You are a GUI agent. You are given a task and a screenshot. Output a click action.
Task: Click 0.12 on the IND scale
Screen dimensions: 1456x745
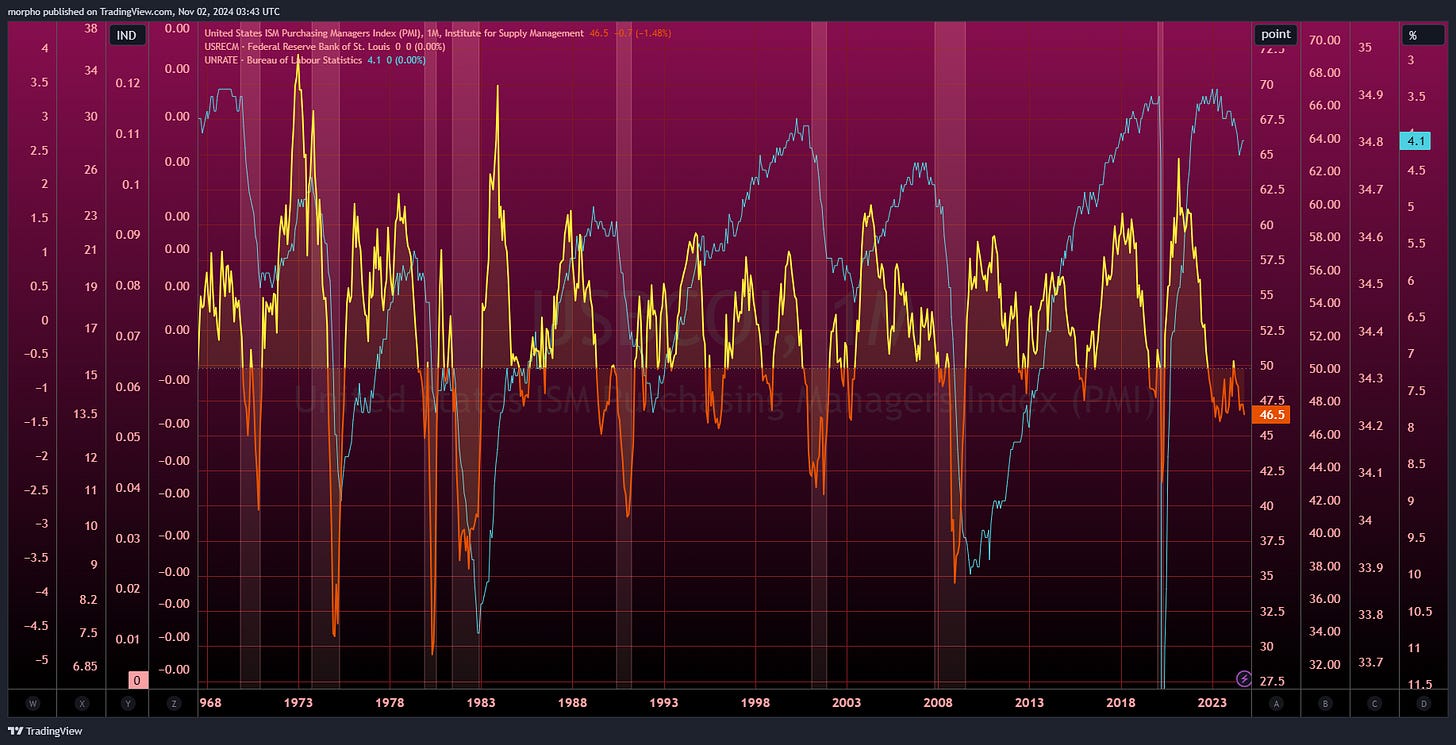tap(128, 82)
